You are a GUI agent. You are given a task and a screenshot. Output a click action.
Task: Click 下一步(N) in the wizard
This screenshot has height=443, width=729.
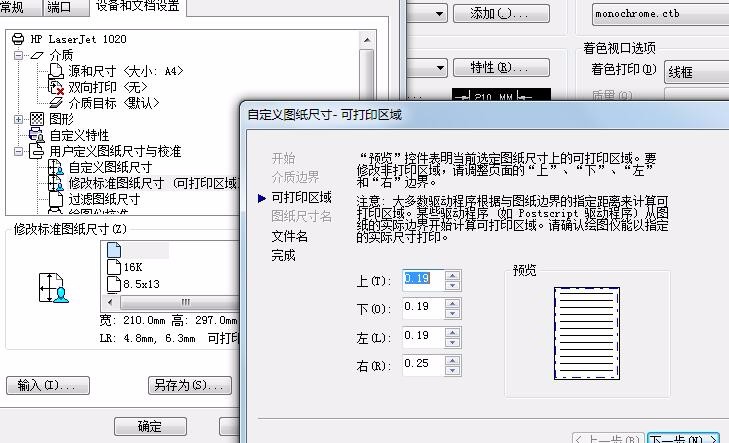pos(683,438)
